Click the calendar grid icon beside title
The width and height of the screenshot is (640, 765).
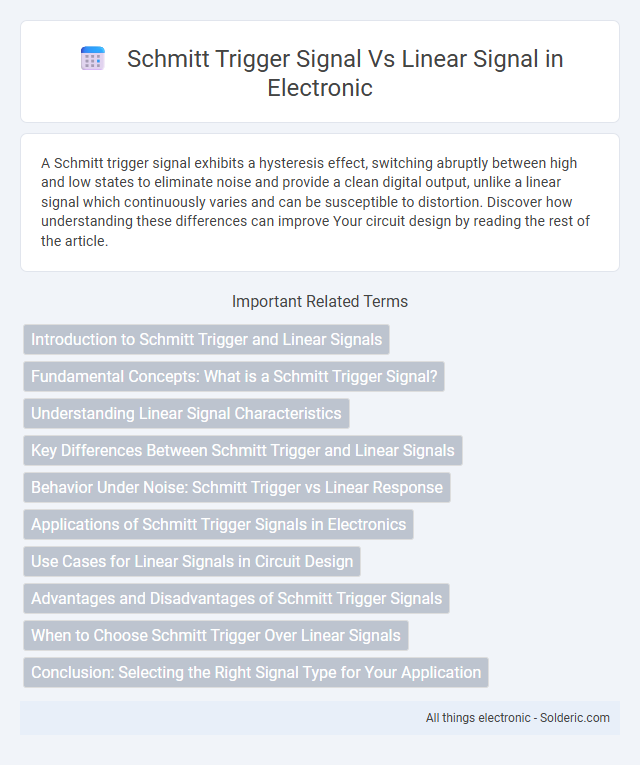(x=93, y=59)
